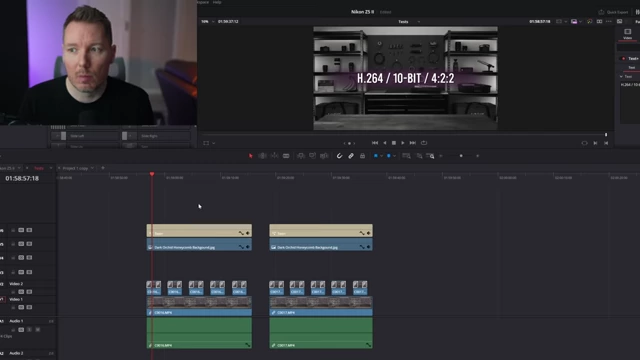
Task: Click the red playhead marker on ruler
Action: (x=152, y=174)
